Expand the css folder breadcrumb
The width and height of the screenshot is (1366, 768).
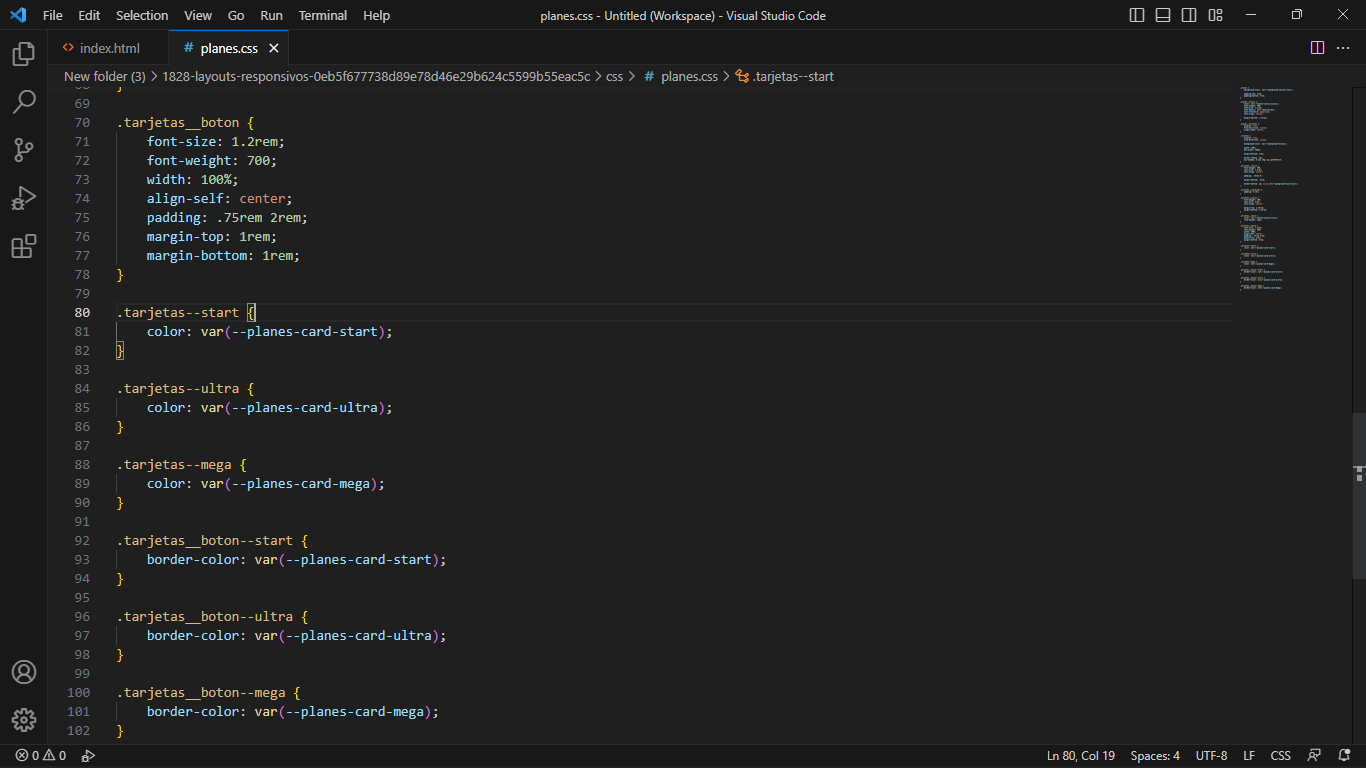point(614,76)
